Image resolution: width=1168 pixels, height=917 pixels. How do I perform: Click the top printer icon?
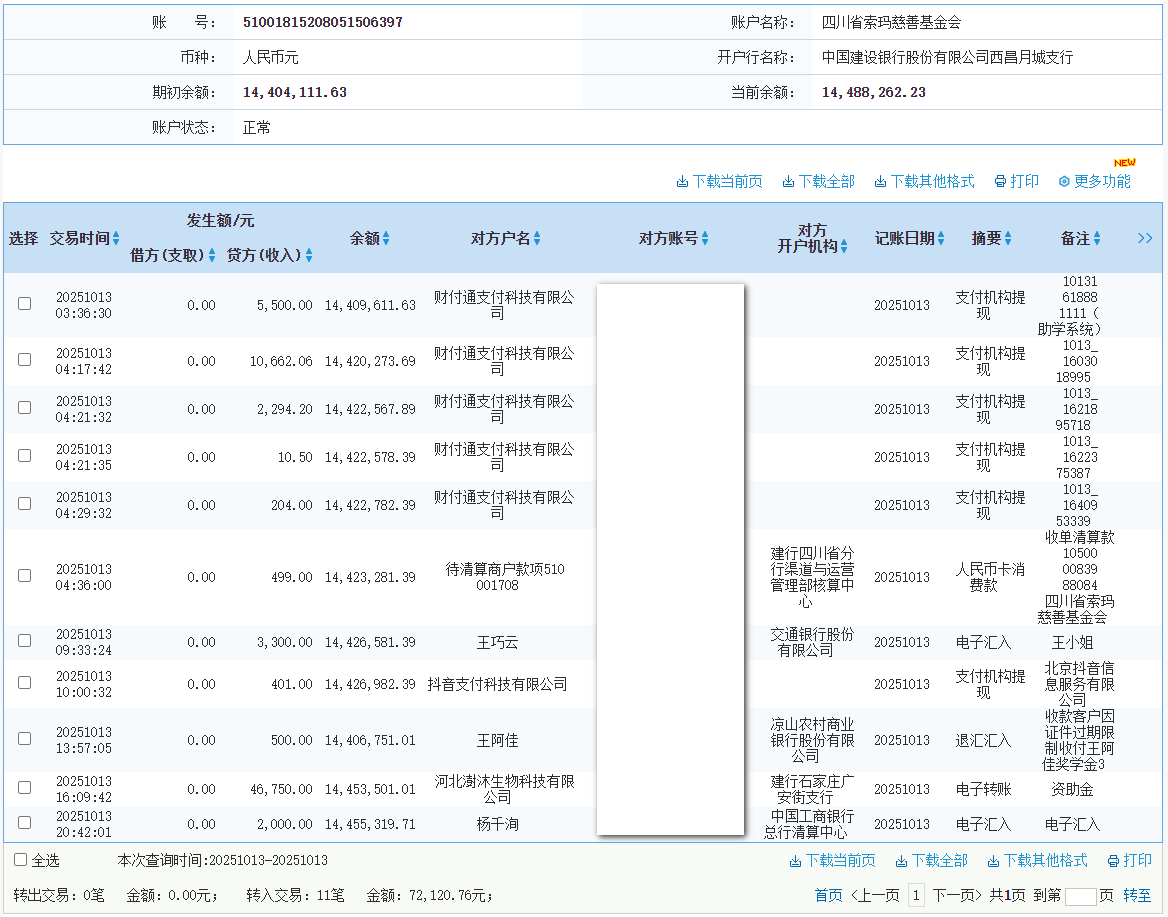pos(1000,182)
